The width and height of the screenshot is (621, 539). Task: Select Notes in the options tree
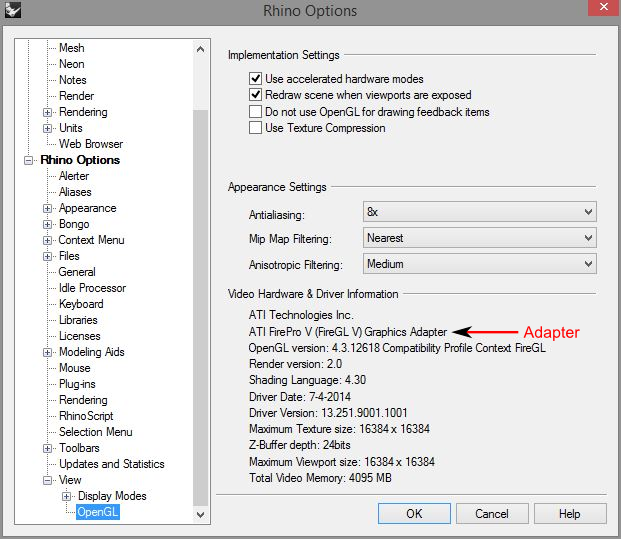click(x=73, y=80)
